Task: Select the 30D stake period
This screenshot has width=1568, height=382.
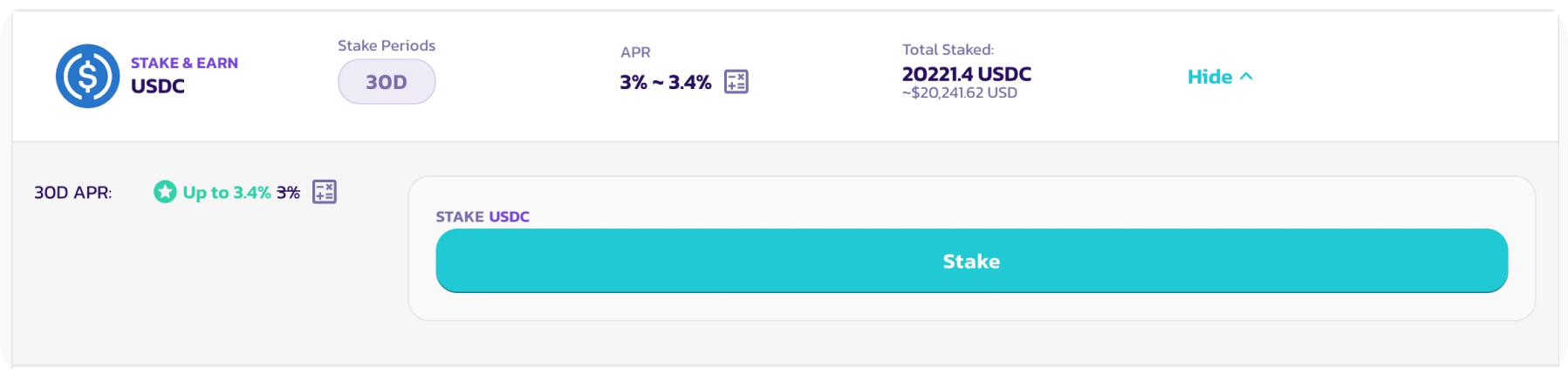Action: click(387, 82)
